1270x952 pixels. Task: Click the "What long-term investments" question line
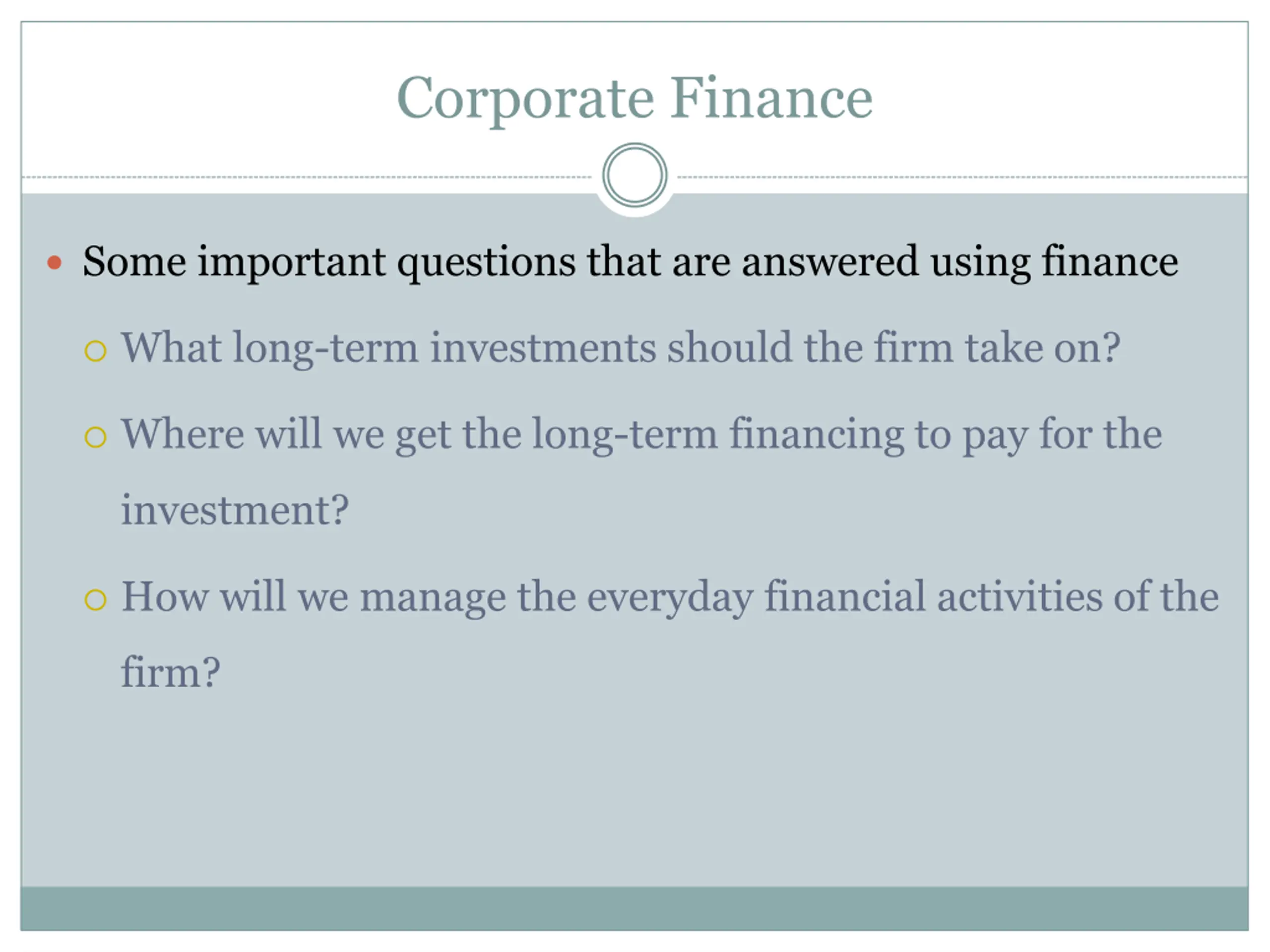(x=620, y=348)
